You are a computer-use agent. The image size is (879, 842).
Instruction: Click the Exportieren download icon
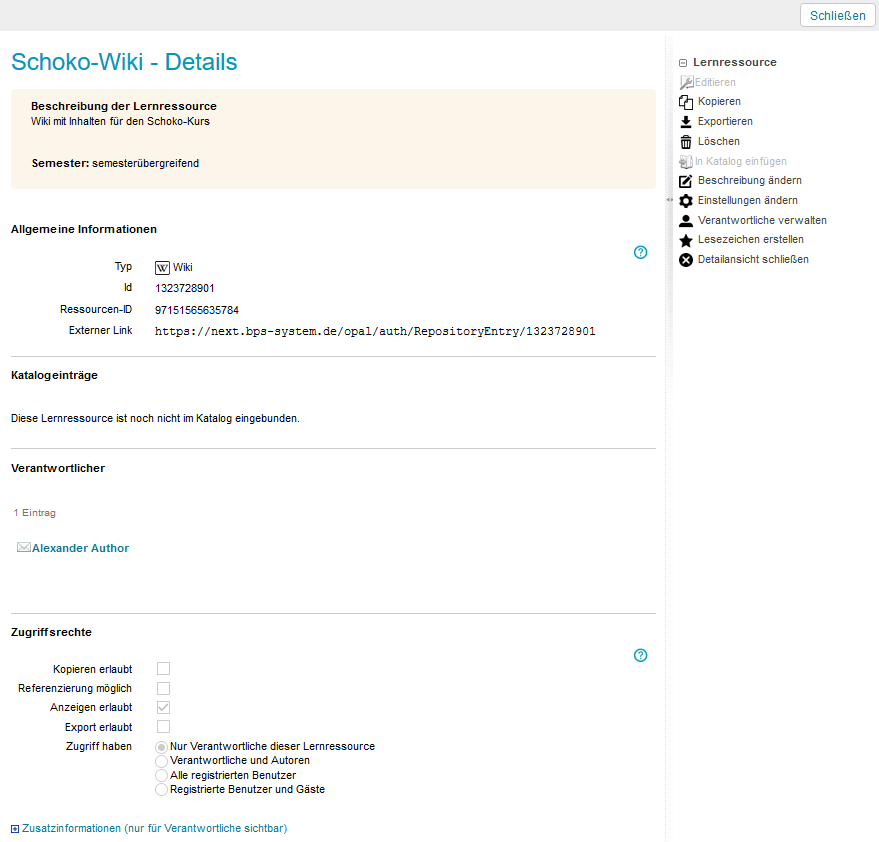click(x=686, y=121)
